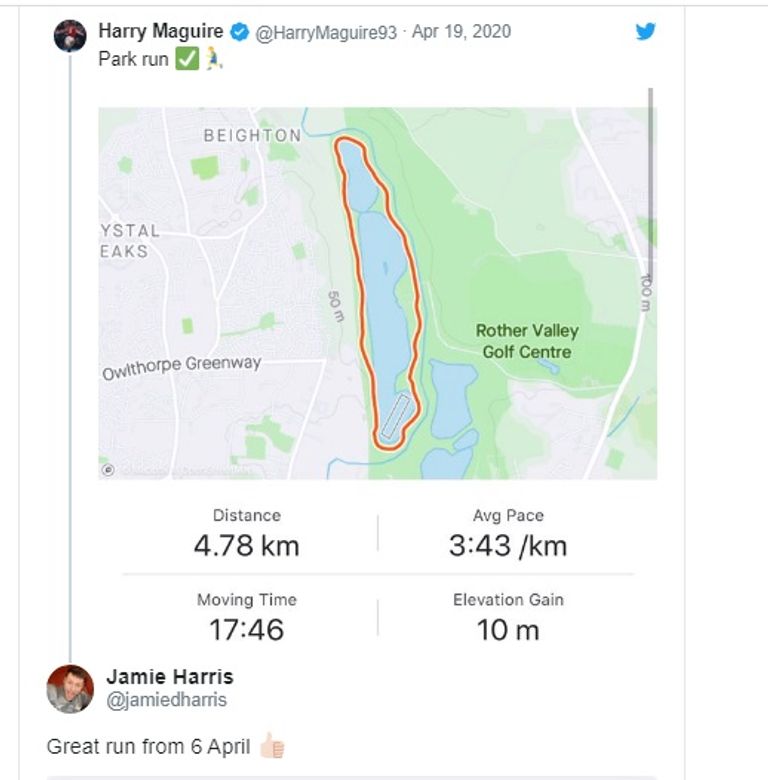Click Harry Maguire's profile avatar
The width and height of the screenshot is (768, 780).
point(70,35)
